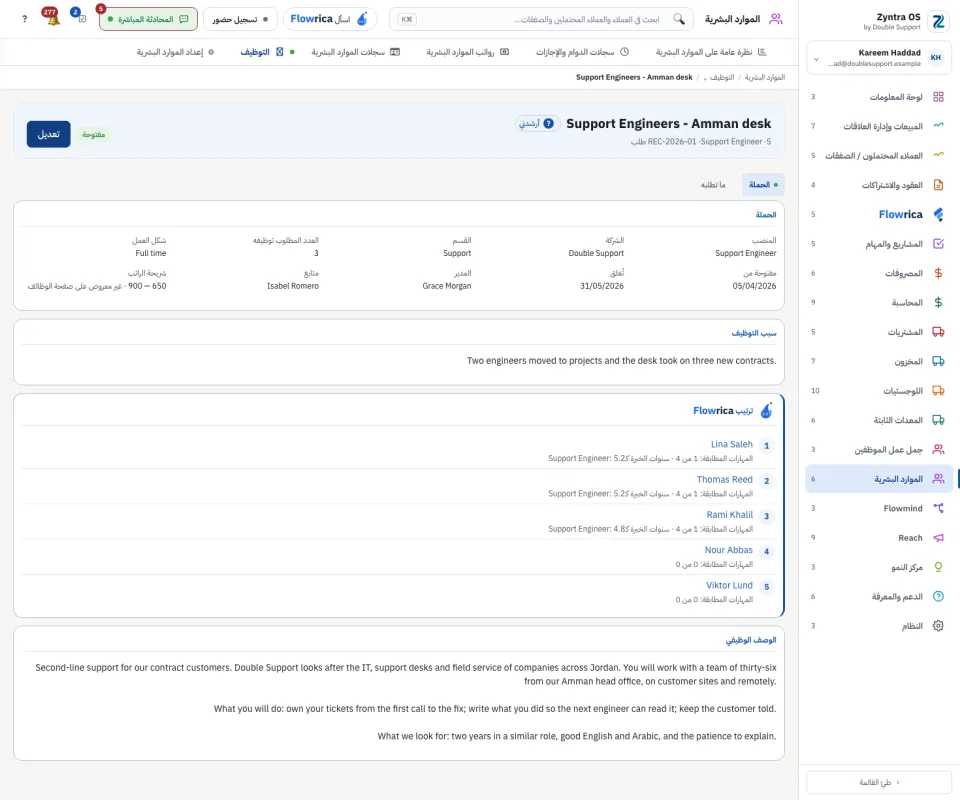960x800 pixels.
Task: Click the question mark help icon in top bar
Action: click(x=24, y=19)
